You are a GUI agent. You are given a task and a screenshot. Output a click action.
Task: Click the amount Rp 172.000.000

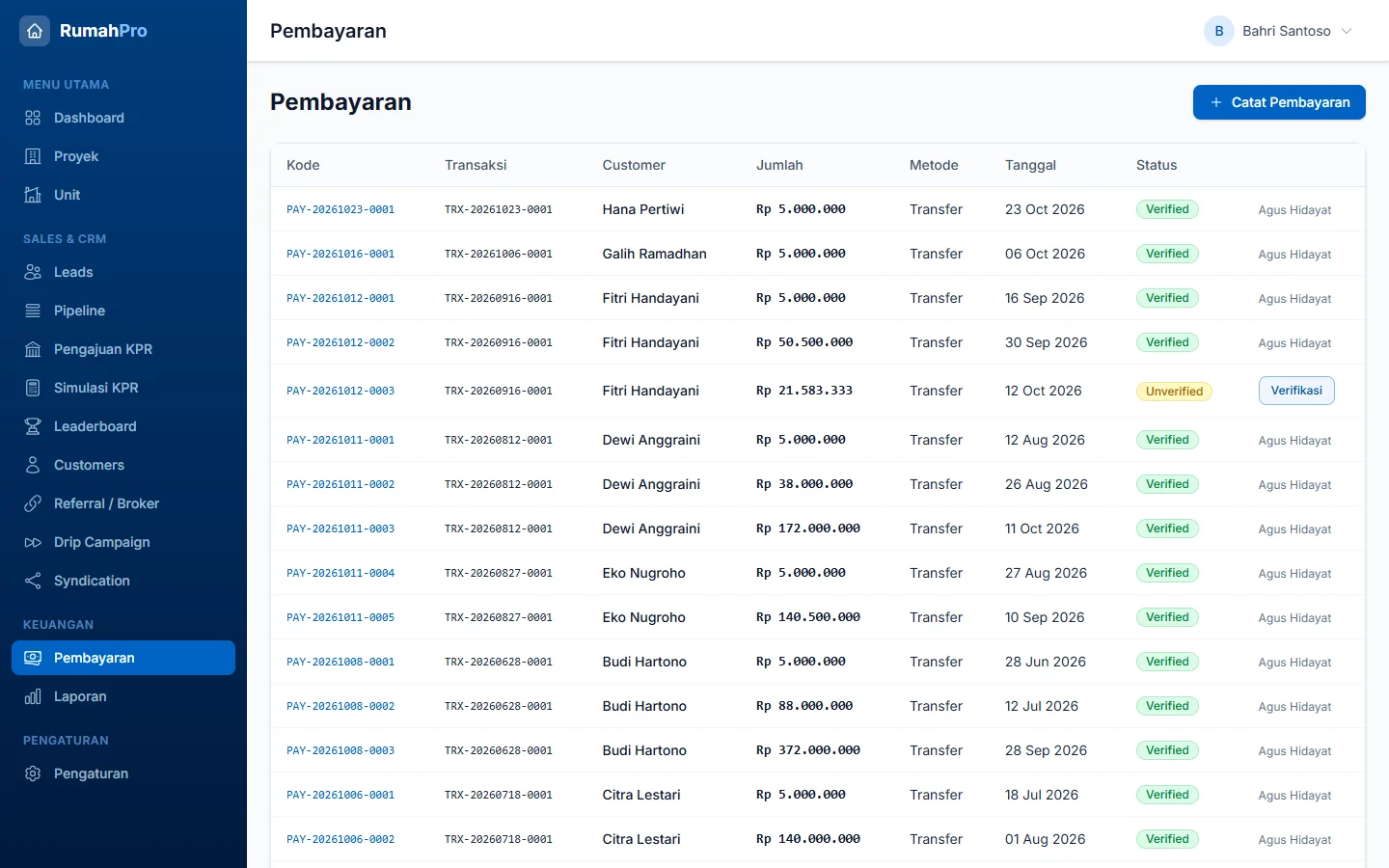808,529
